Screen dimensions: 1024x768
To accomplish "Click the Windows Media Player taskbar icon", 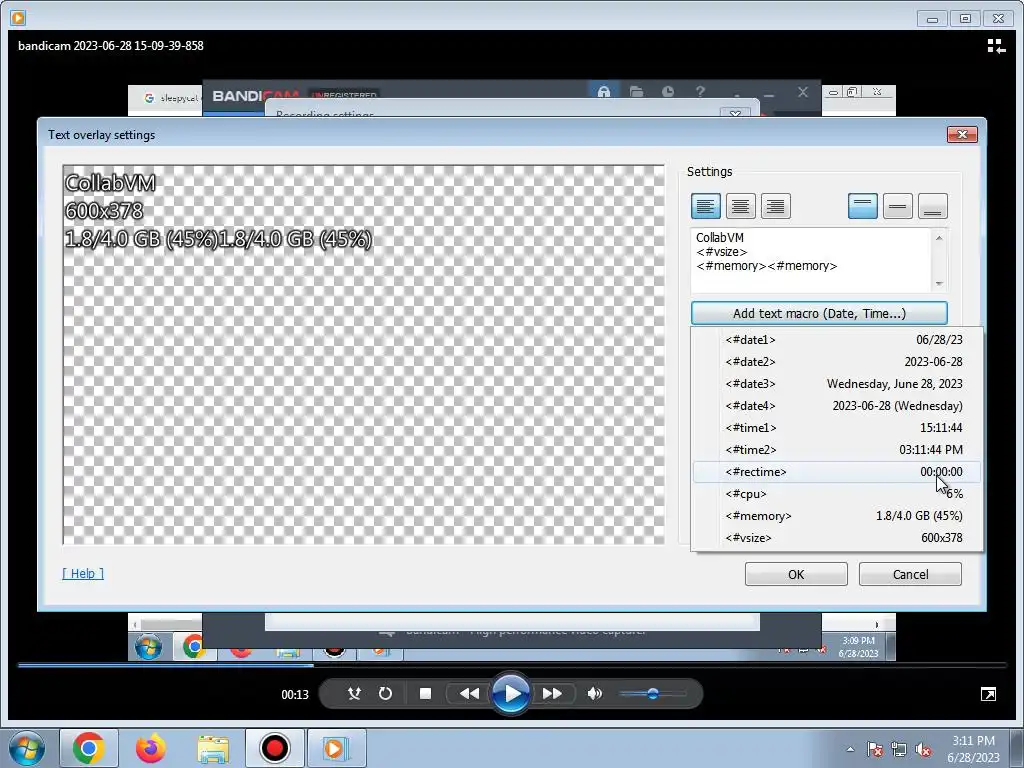I will coord(336,748).
